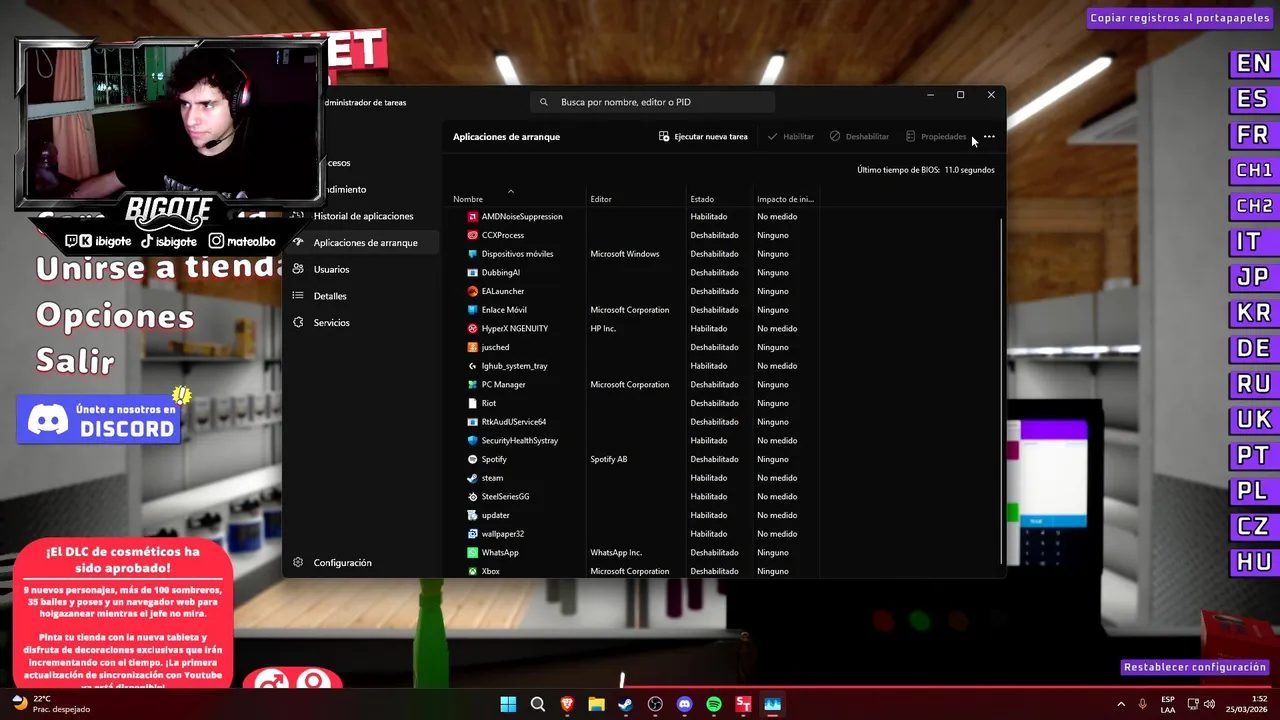
Task: Click the Únete a nosotros en Discord banner
Action: tap(99, 420)
